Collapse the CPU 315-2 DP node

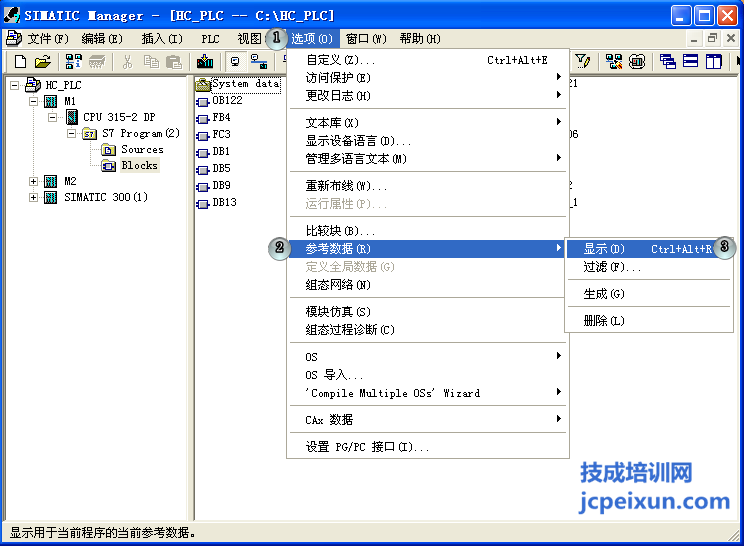coord(52,117)
